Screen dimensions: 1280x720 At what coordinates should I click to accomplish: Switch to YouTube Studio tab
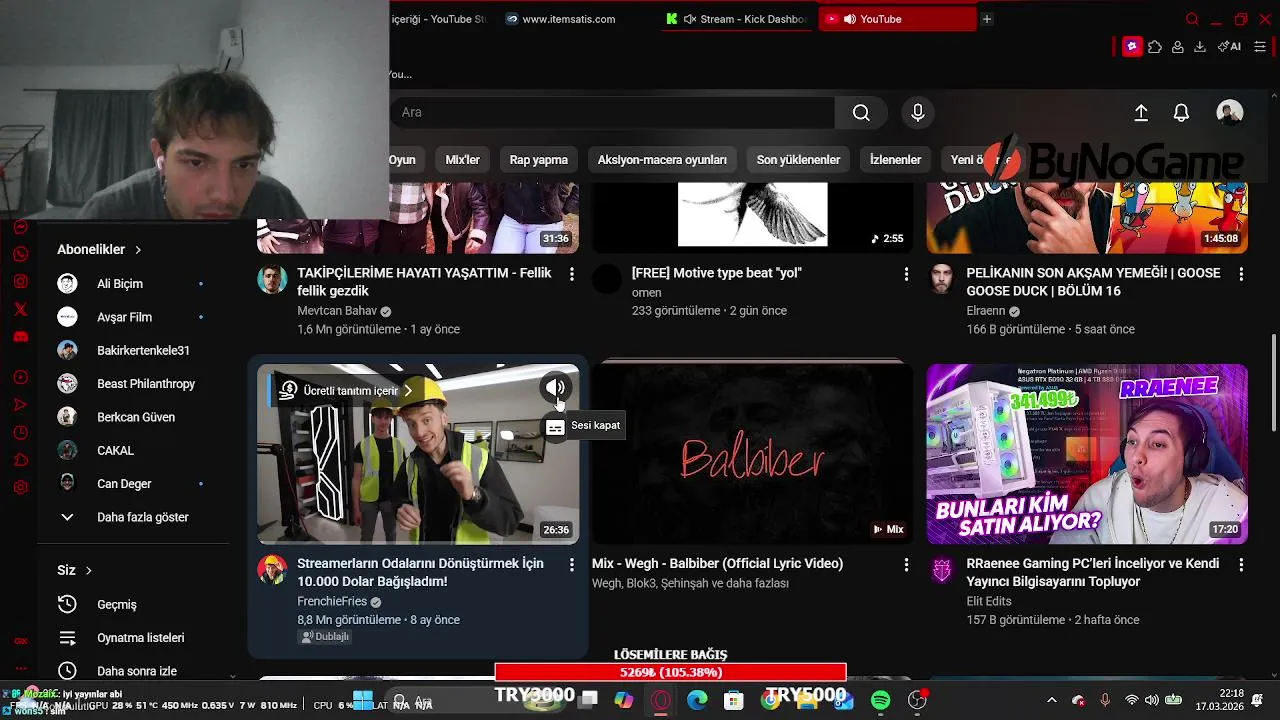pos(440,19)
